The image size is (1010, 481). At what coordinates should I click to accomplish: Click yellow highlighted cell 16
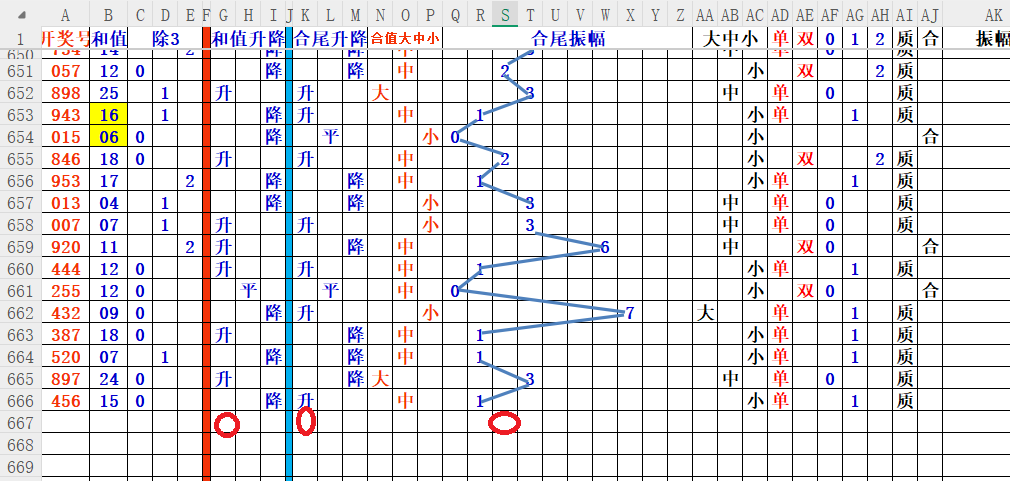click(x=108, y=115)
